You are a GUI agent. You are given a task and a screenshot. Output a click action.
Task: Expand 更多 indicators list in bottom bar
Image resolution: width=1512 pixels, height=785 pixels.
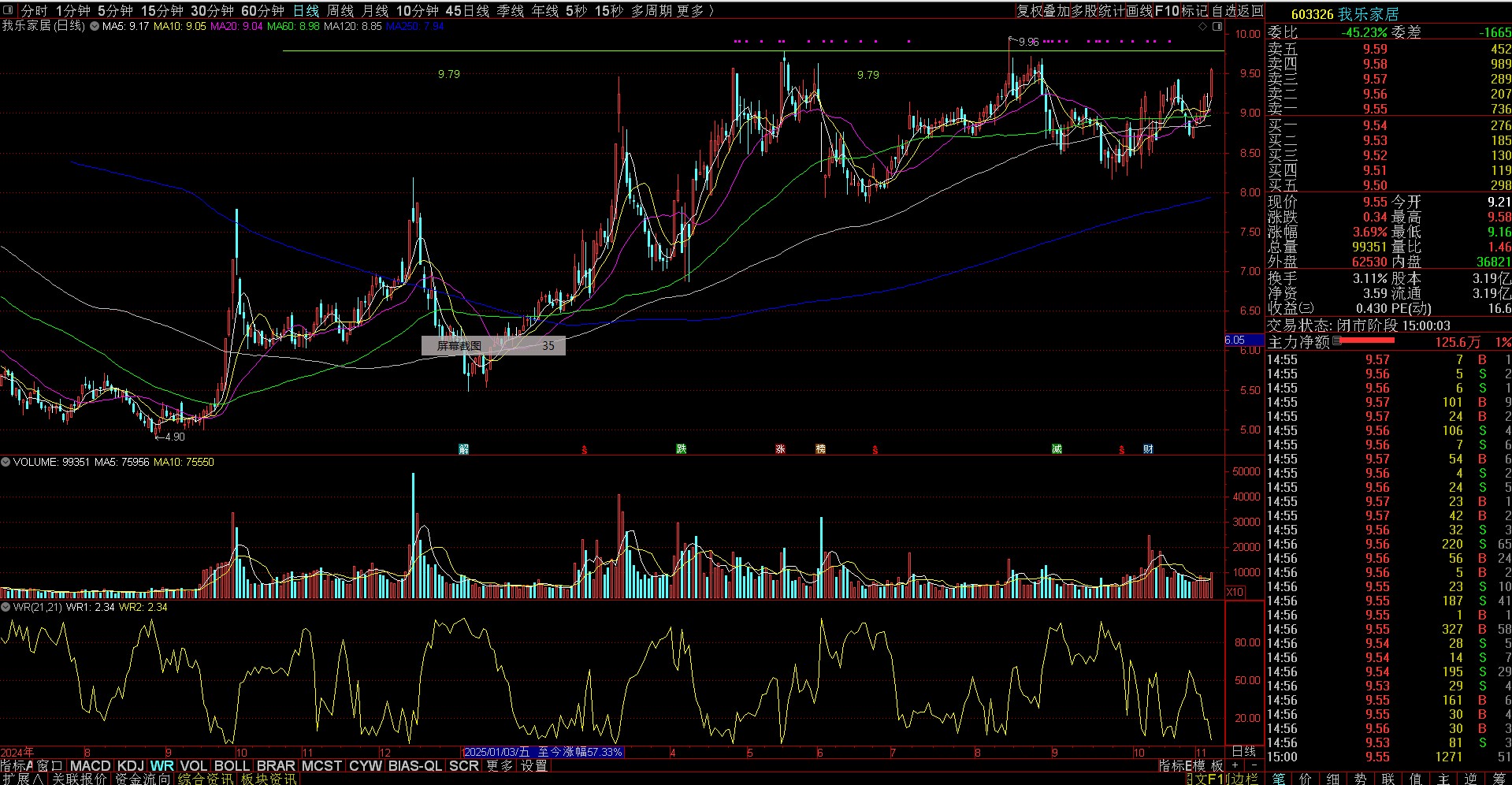(500, 765)
